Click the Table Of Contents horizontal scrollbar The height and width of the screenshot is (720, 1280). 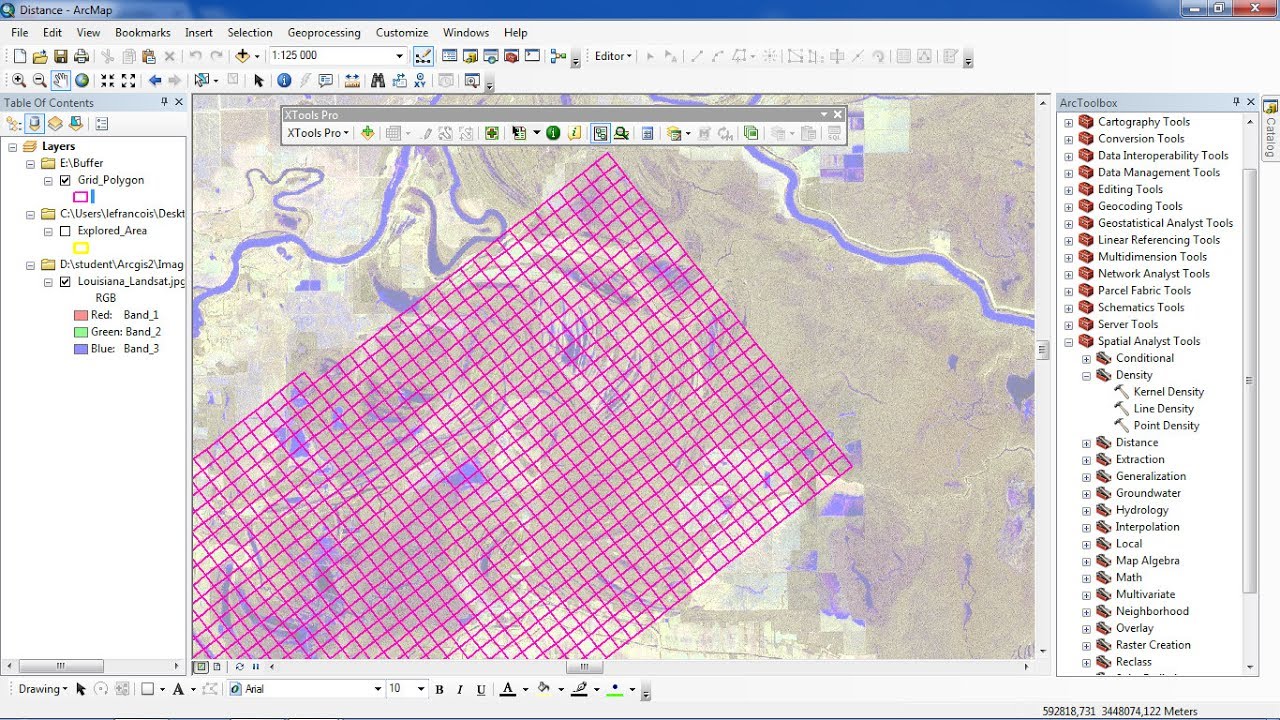[62, 666]
